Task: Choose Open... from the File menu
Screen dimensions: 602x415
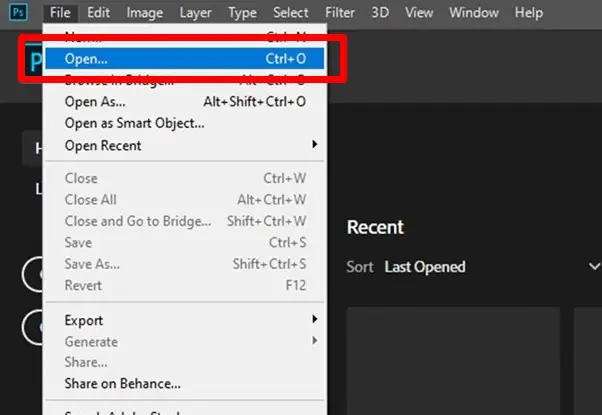Action: (185, 59)
